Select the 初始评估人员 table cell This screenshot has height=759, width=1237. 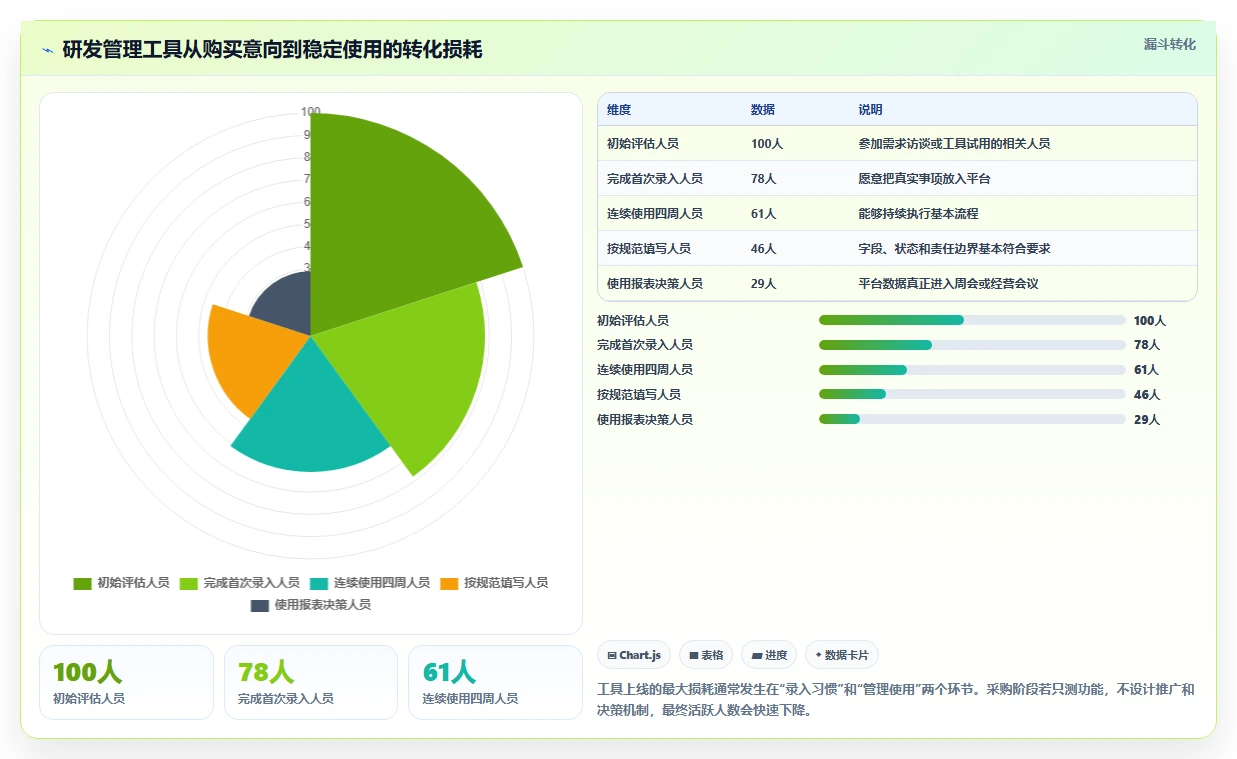point(643,144)
